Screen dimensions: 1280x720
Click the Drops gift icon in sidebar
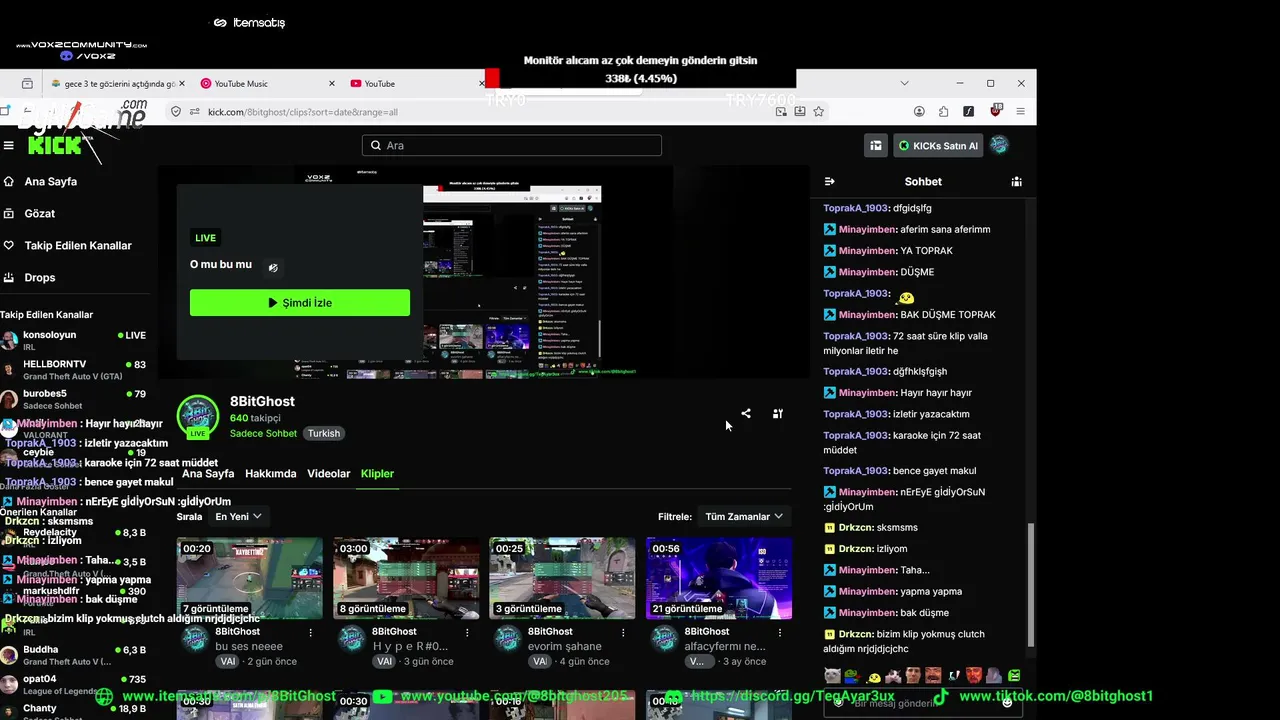point(9,277)
